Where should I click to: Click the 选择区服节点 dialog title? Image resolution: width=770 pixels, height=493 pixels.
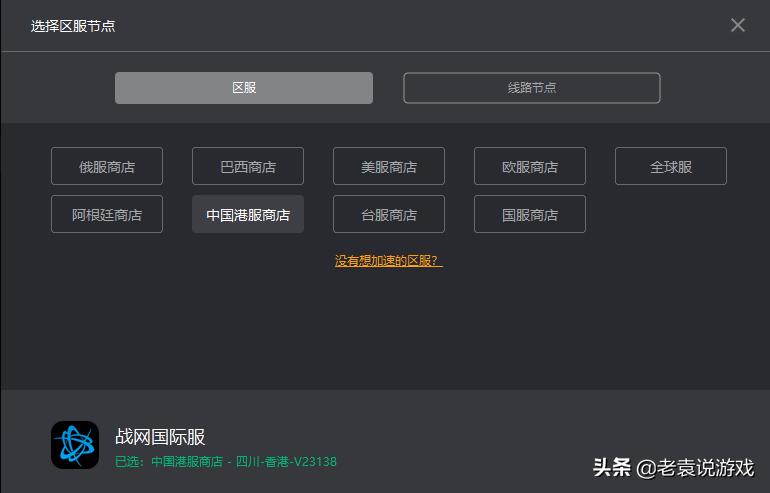pos(73,26)
